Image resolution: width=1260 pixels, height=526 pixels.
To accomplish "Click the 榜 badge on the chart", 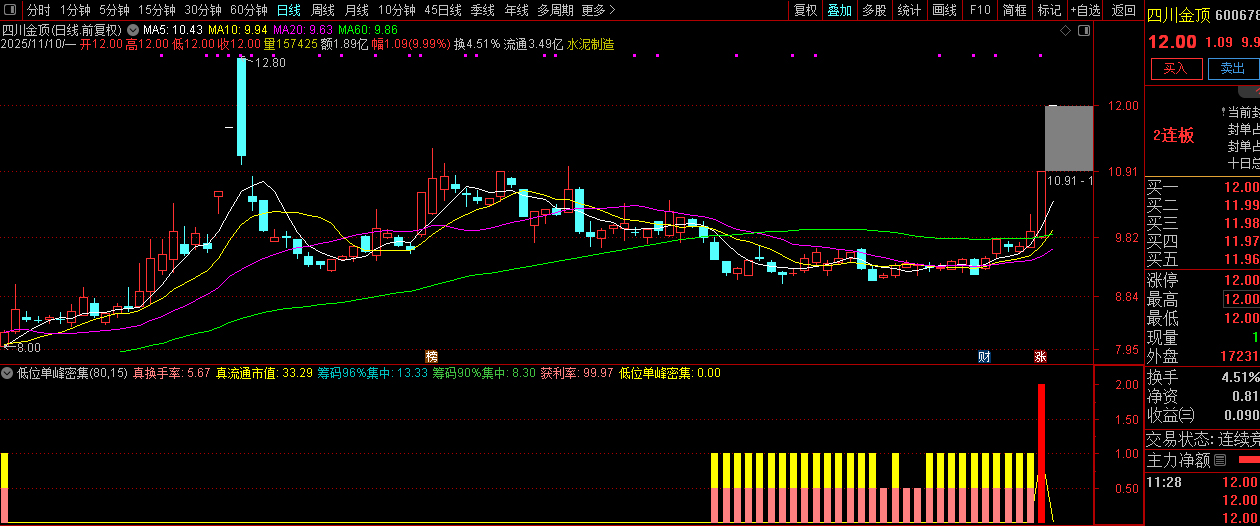I will pyautogui.click(x=431, y=356).
